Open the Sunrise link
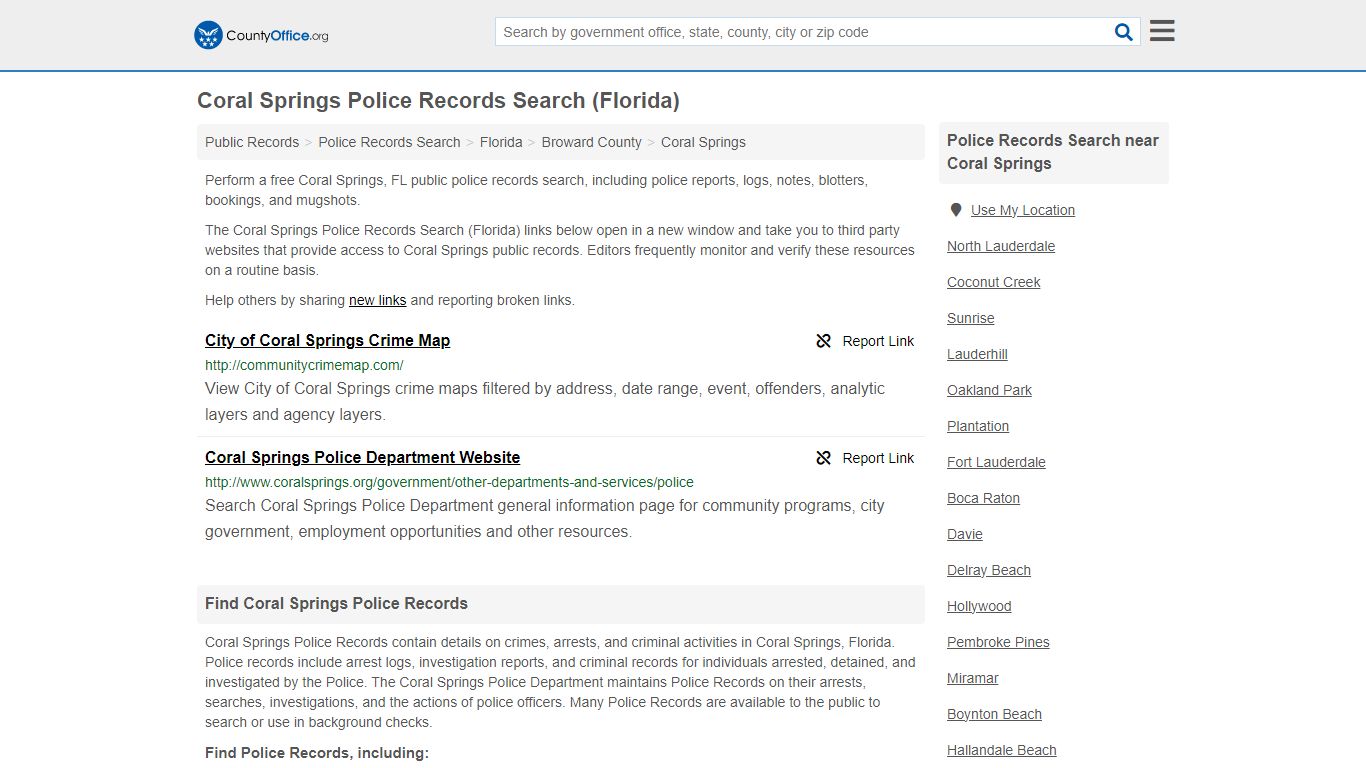 click(971, 318)
